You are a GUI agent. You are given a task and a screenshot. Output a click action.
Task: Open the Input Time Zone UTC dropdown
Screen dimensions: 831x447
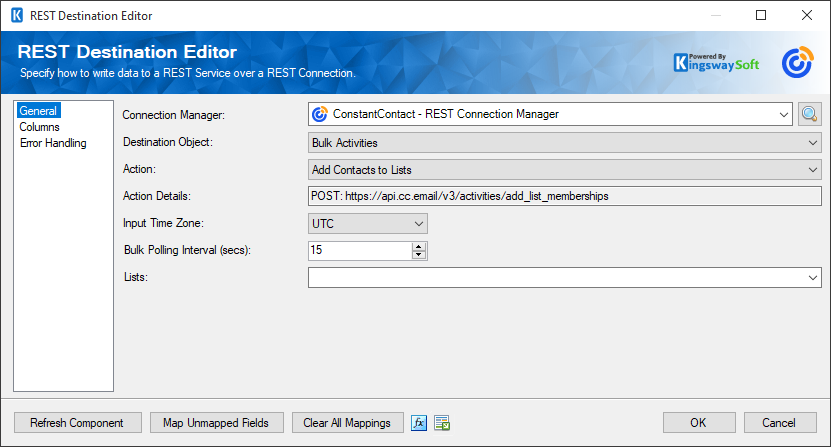coord(367,224)
